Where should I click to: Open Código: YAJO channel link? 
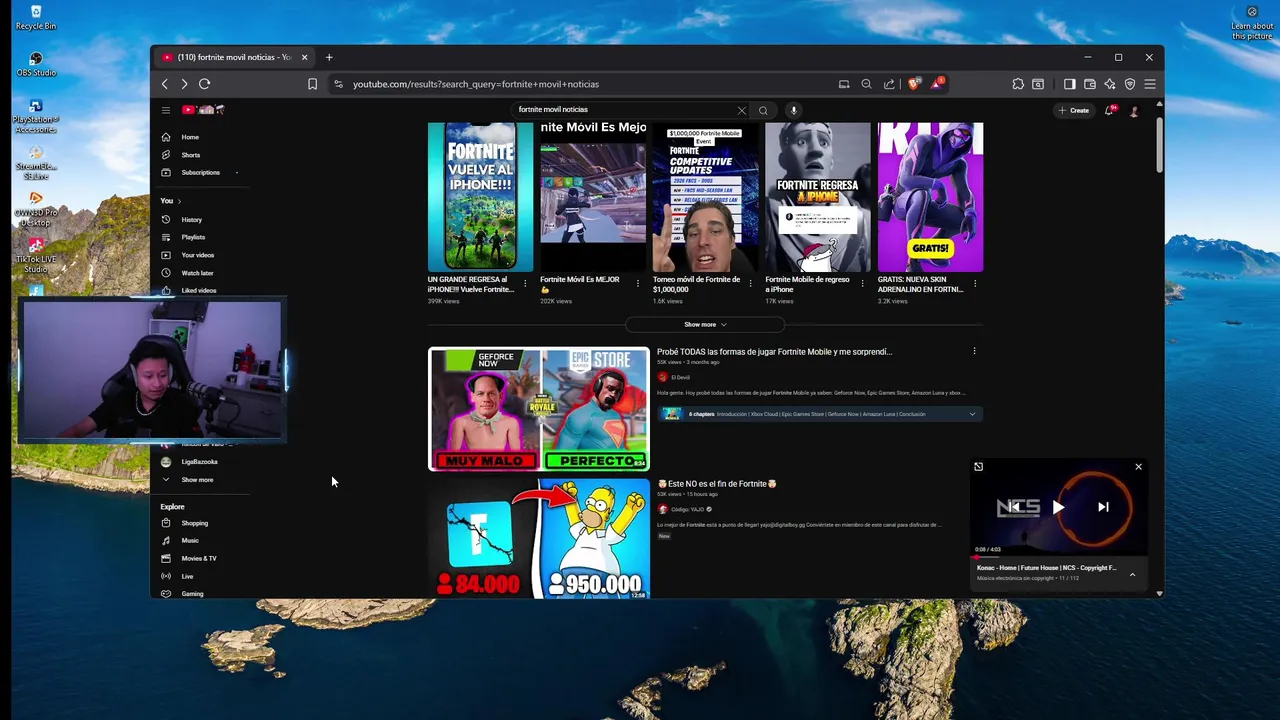688,509
